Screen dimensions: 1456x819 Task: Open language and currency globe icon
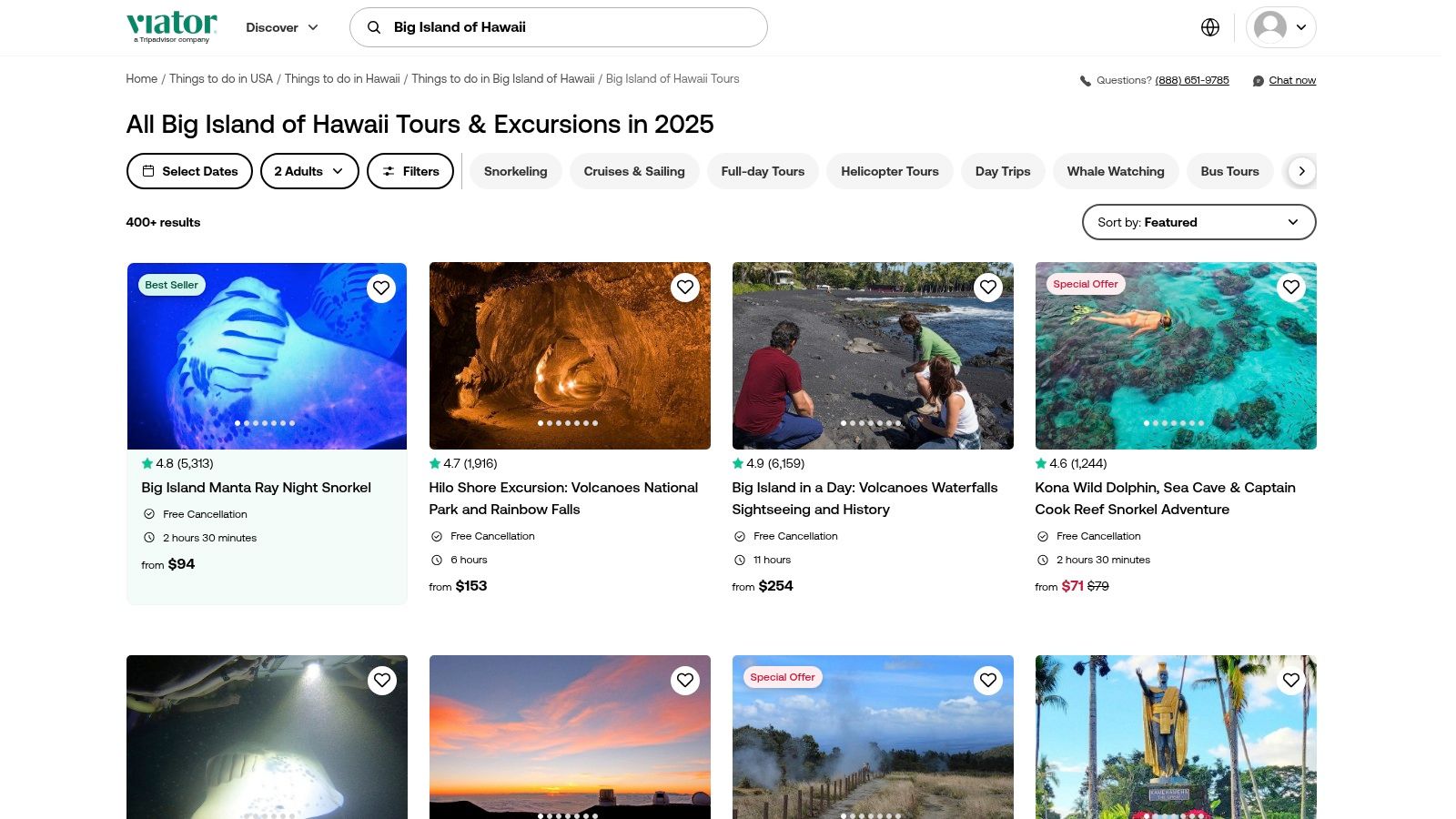[x=1209, y=27]
